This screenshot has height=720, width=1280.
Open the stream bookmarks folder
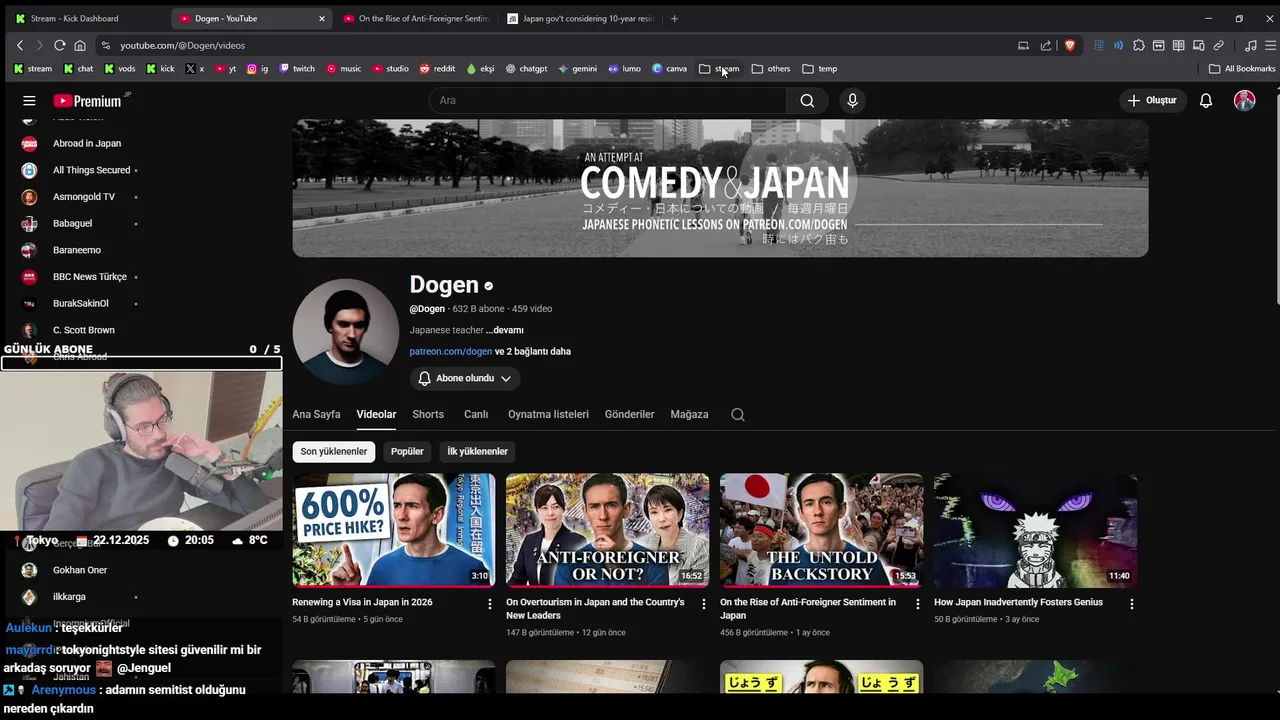tap(719, 69)
